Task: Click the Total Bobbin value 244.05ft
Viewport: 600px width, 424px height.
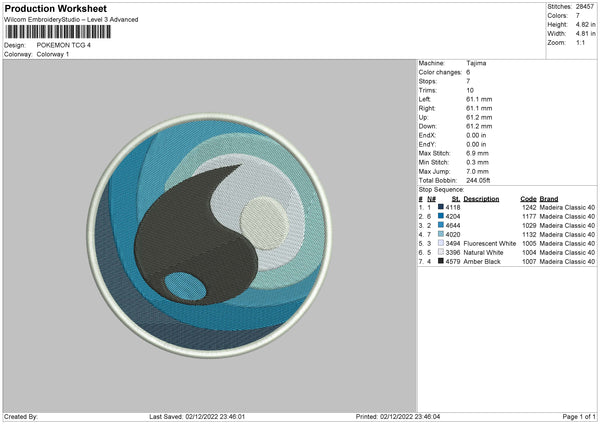Action: [x=478, y=180]
